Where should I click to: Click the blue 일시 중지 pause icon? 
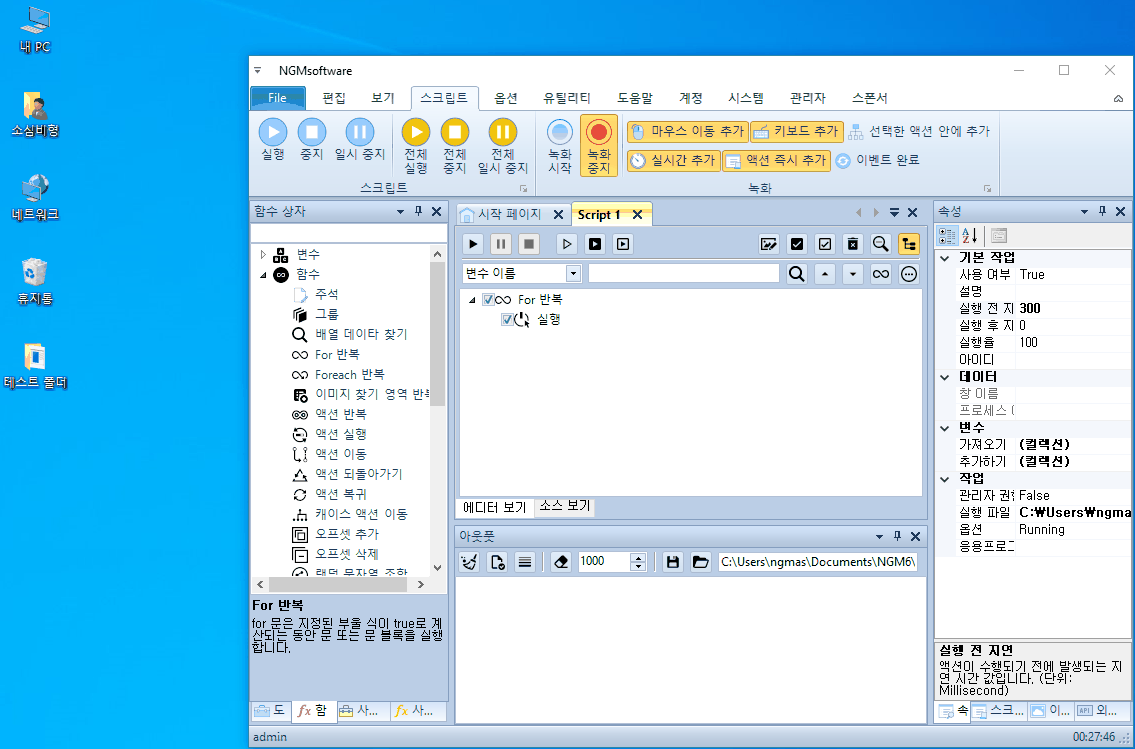(360, 132)
